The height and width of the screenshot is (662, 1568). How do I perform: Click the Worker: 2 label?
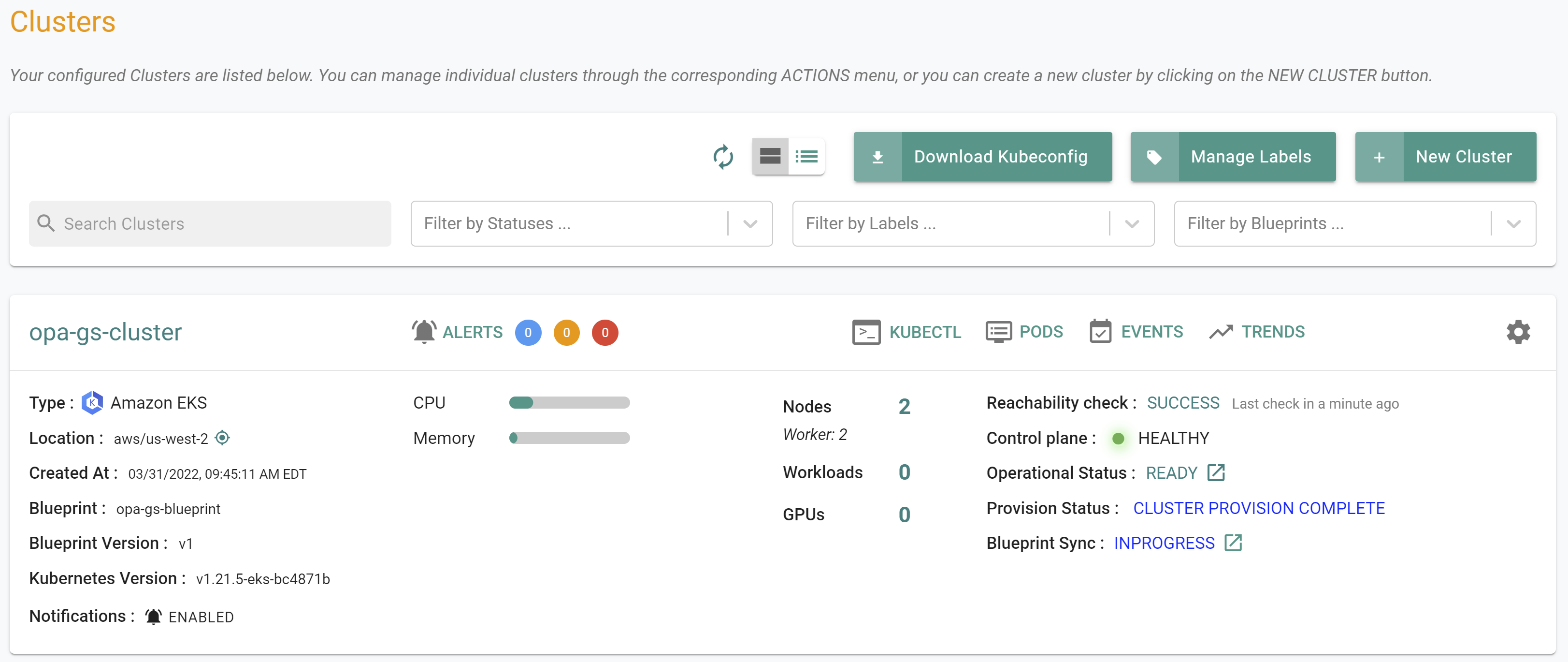[x=815, y=435]
